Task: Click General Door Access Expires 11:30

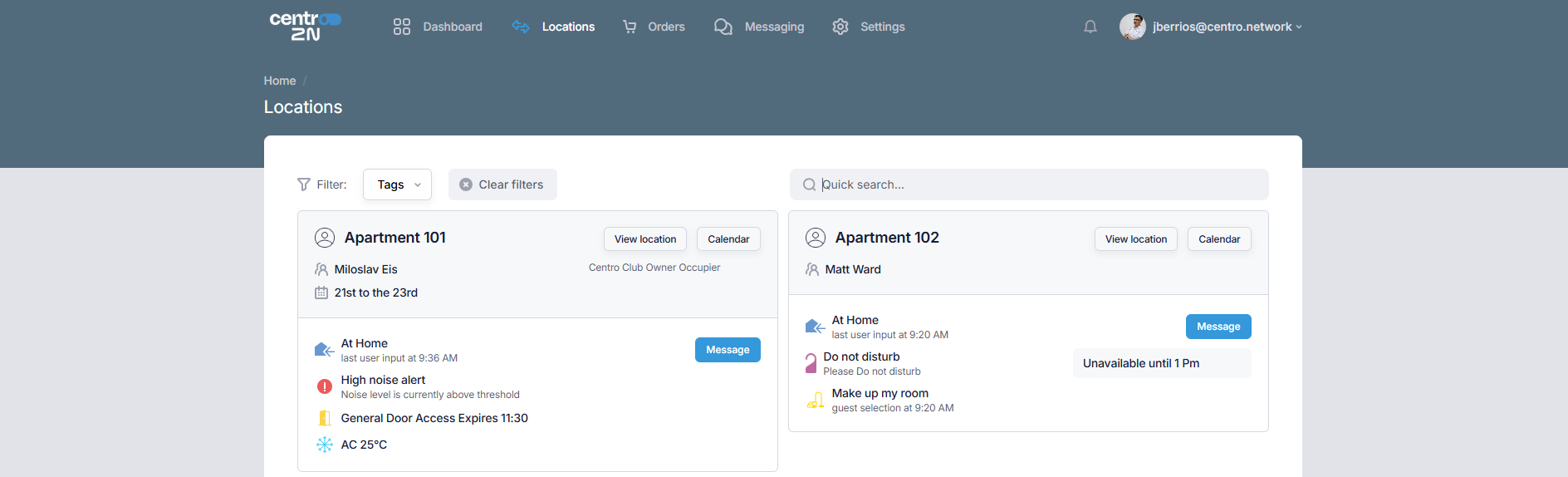Action: pos(434,418)
